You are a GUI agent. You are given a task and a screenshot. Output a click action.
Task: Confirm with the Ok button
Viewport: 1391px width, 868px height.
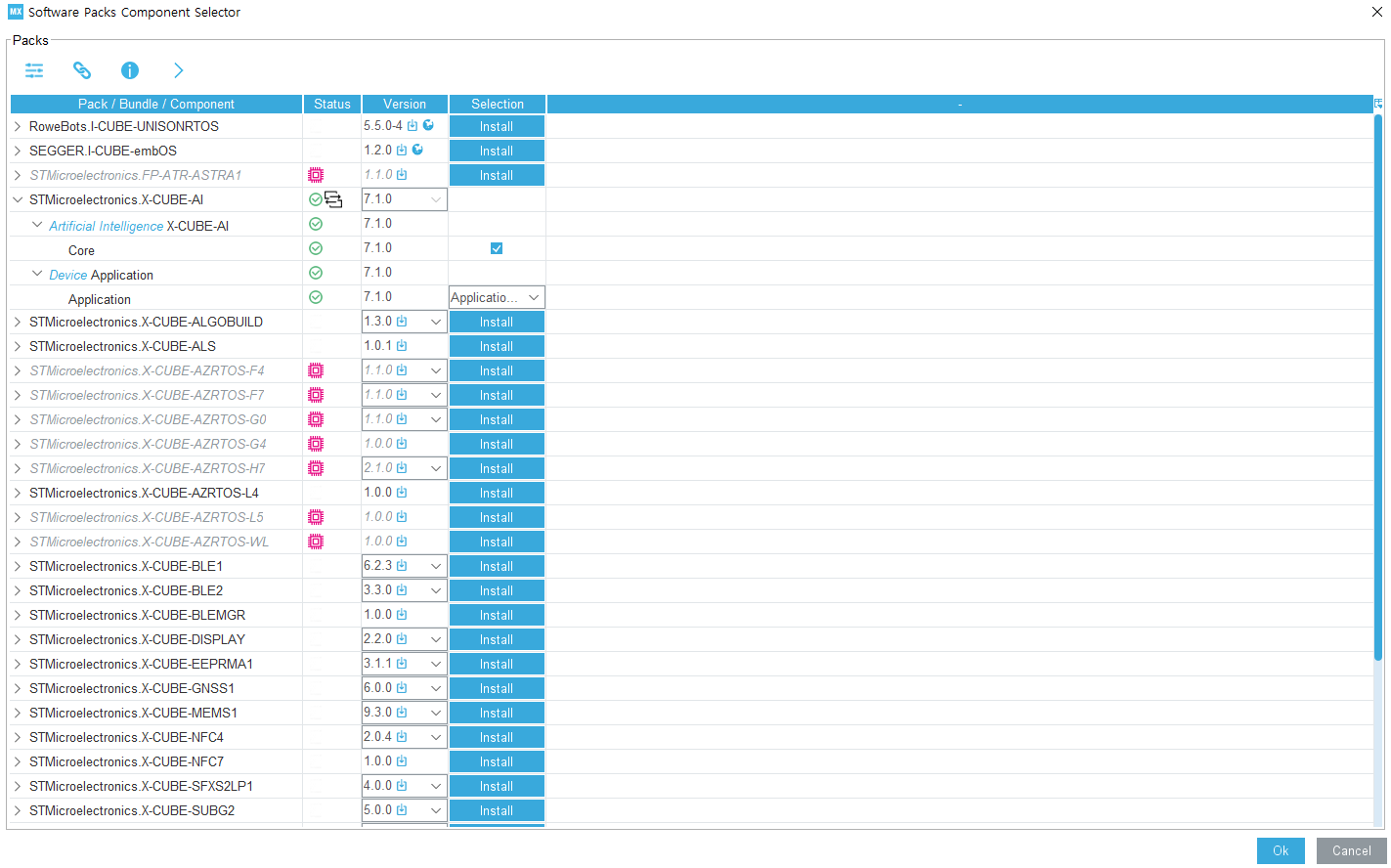pyautogui.click(x=1281, y=850)
